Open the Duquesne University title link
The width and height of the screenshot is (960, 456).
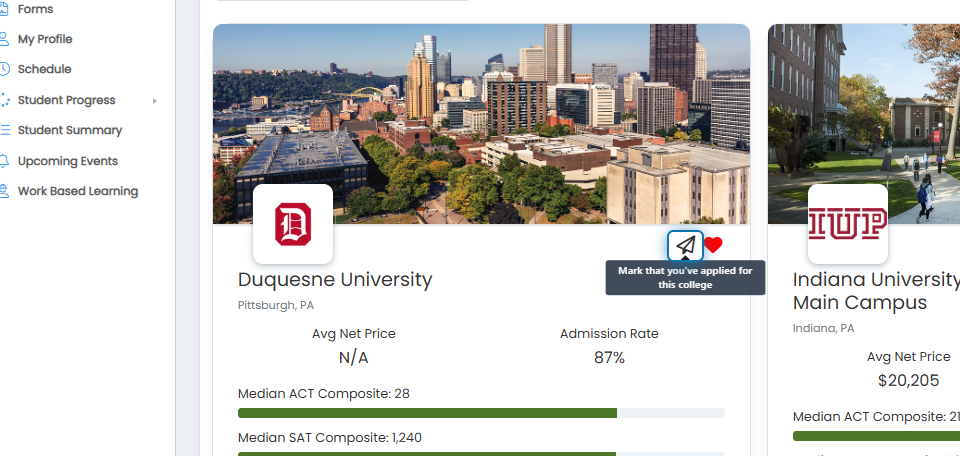[335, 280]
